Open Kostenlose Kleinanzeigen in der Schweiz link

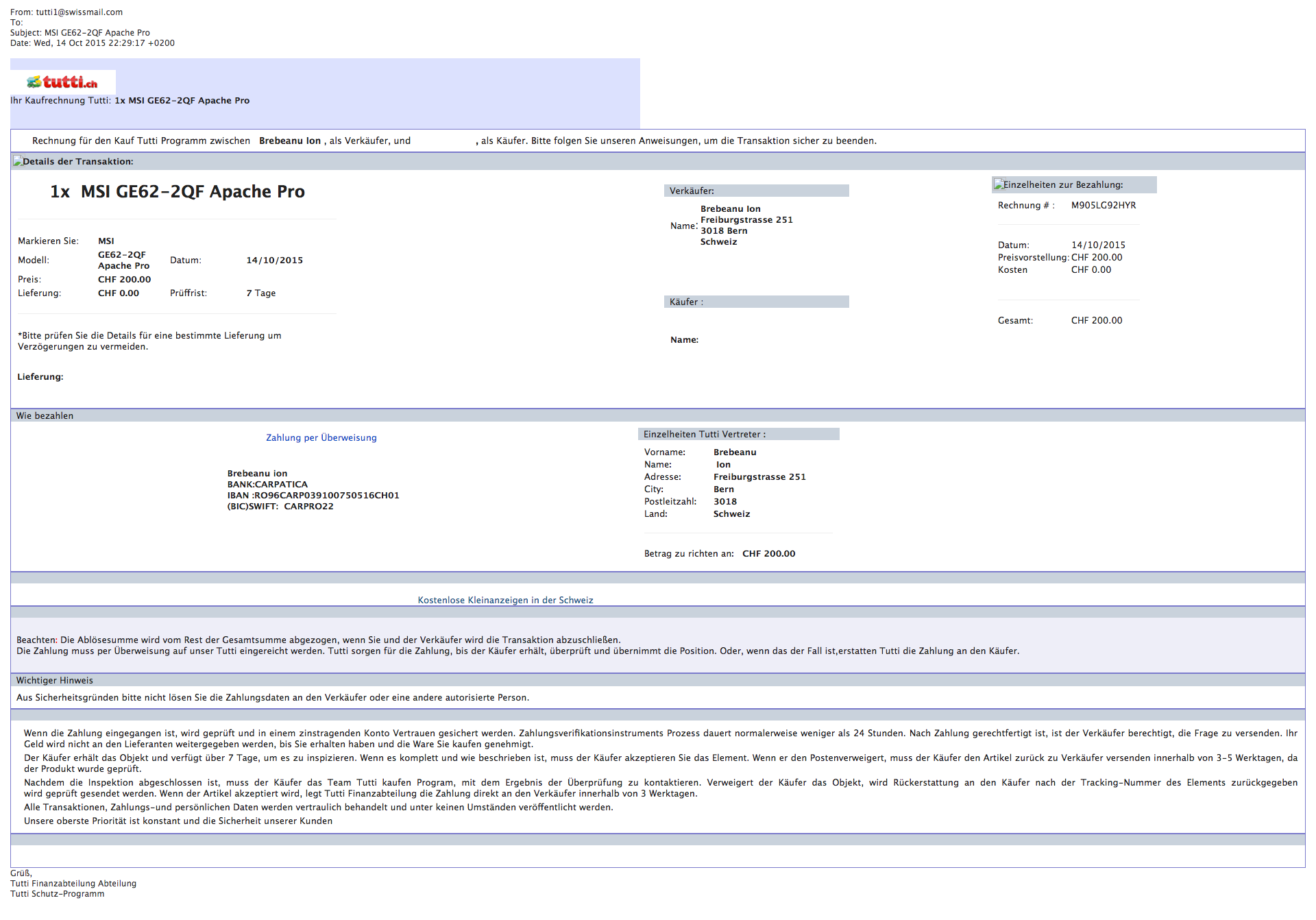tap(505, 601)
